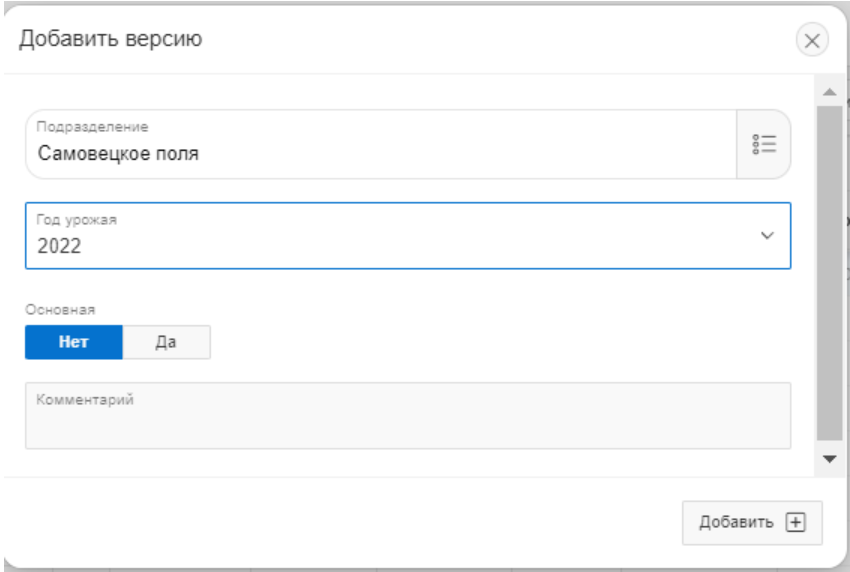Click the plus icon on Добавить button
The height and width of the screenshot is (572, 850).
796,523
